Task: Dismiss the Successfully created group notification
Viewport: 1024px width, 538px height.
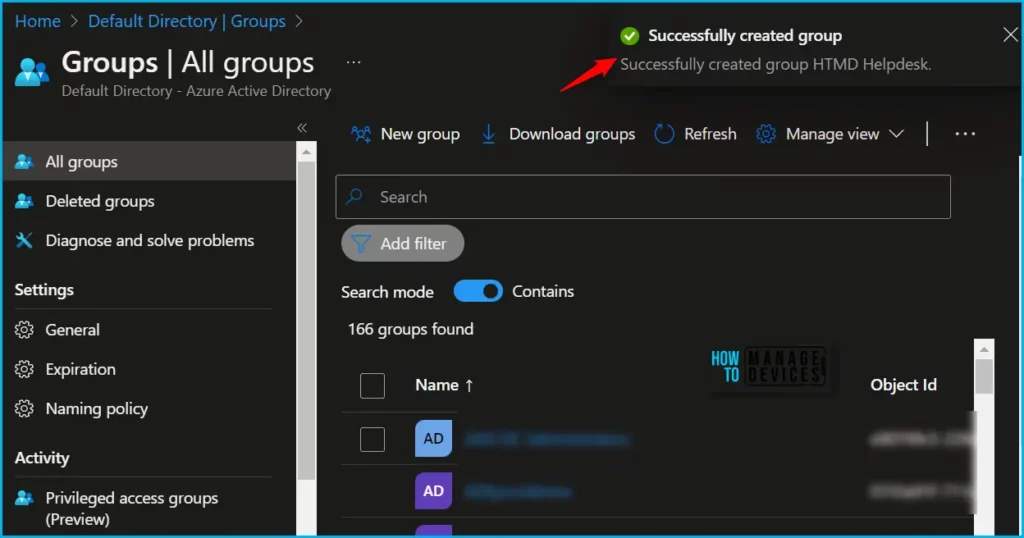Action: (x=1010, y=35)
